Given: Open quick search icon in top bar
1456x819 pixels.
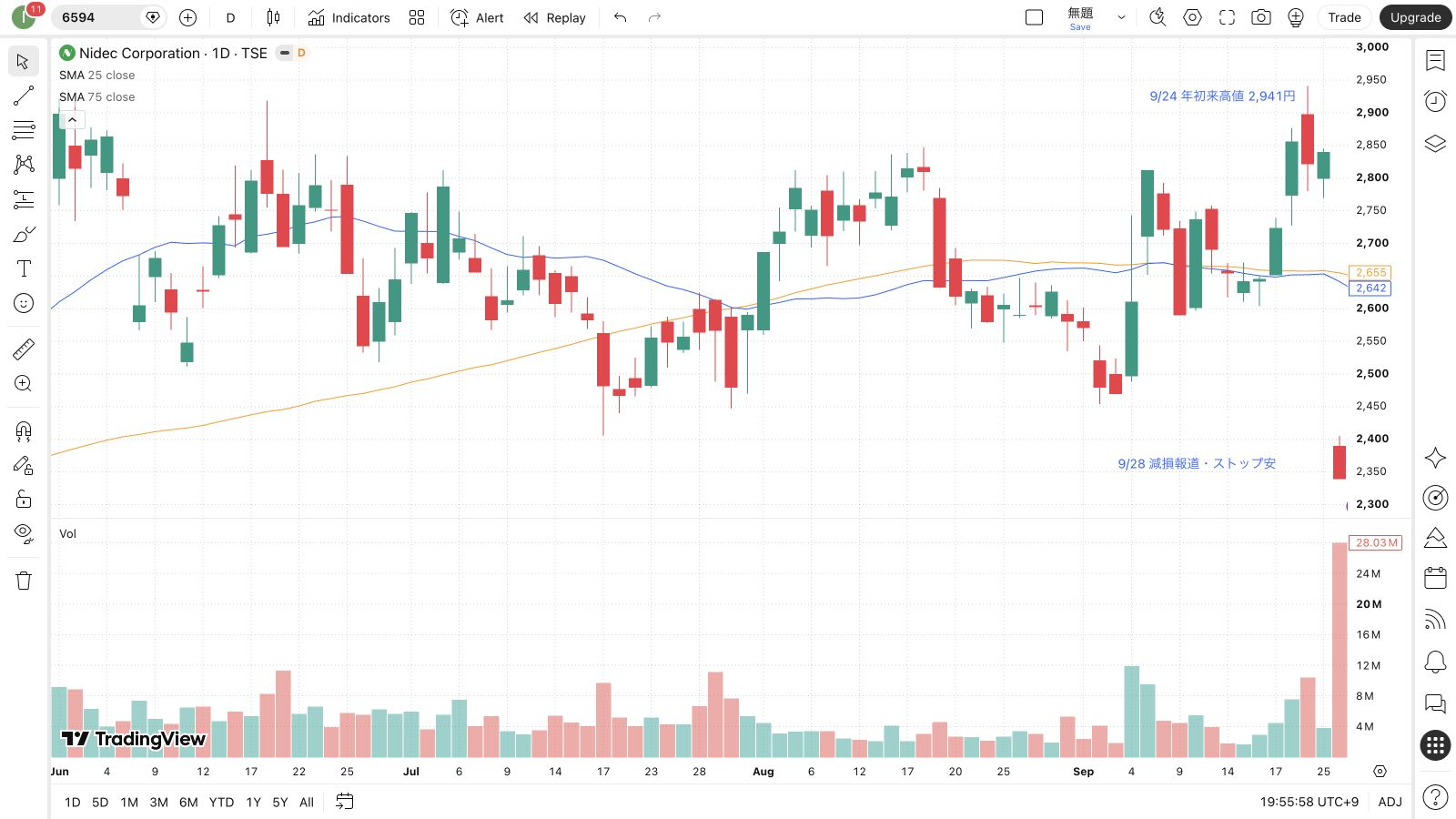Looking at the screenshot, I should [x=1158, y=17].
